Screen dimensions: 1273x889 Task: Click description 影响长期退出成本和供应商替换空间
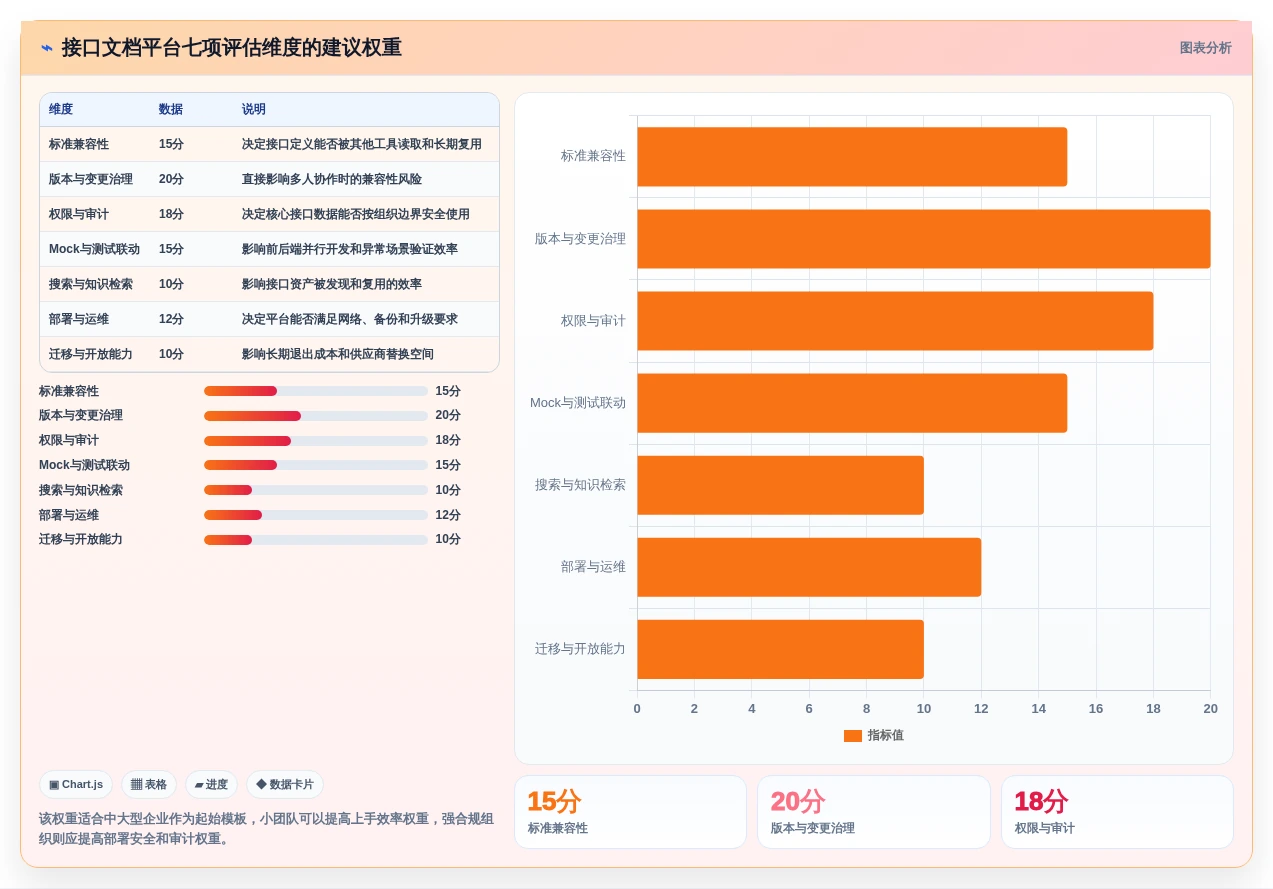[x=338, y=354]
